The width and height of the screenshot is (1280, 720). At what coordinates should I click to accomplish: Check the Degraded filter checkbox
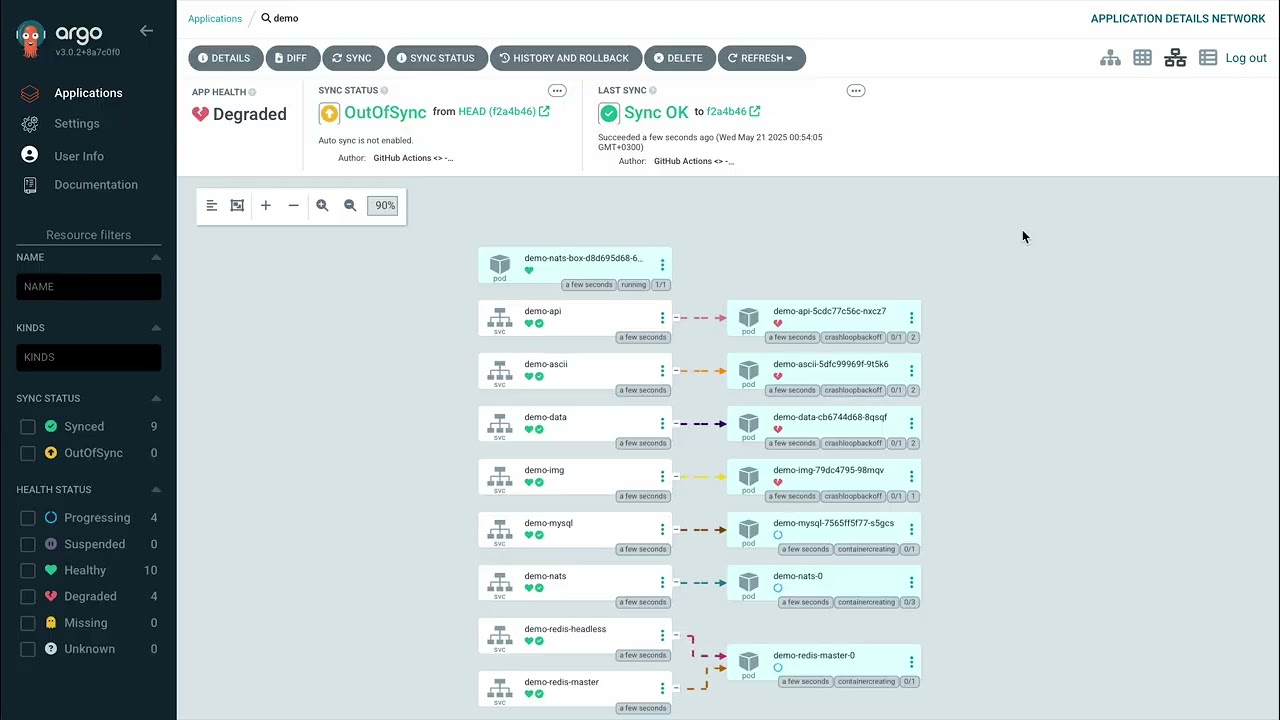click(x=28, y=596)
